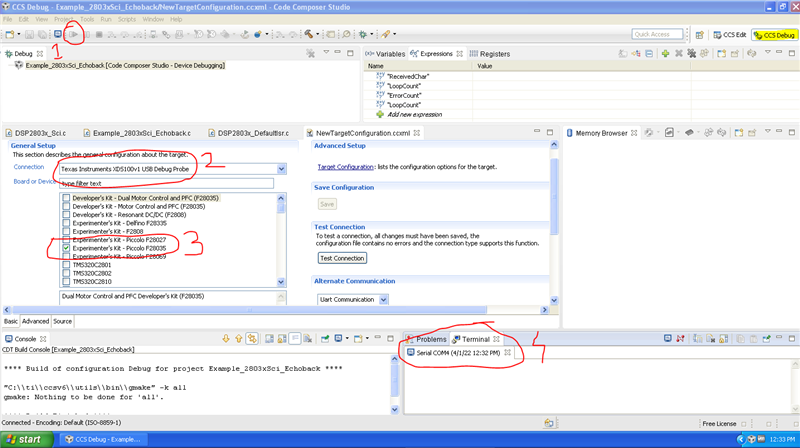
Task: Click the Board or Device filter text field
Action: (x=167, y=183)
